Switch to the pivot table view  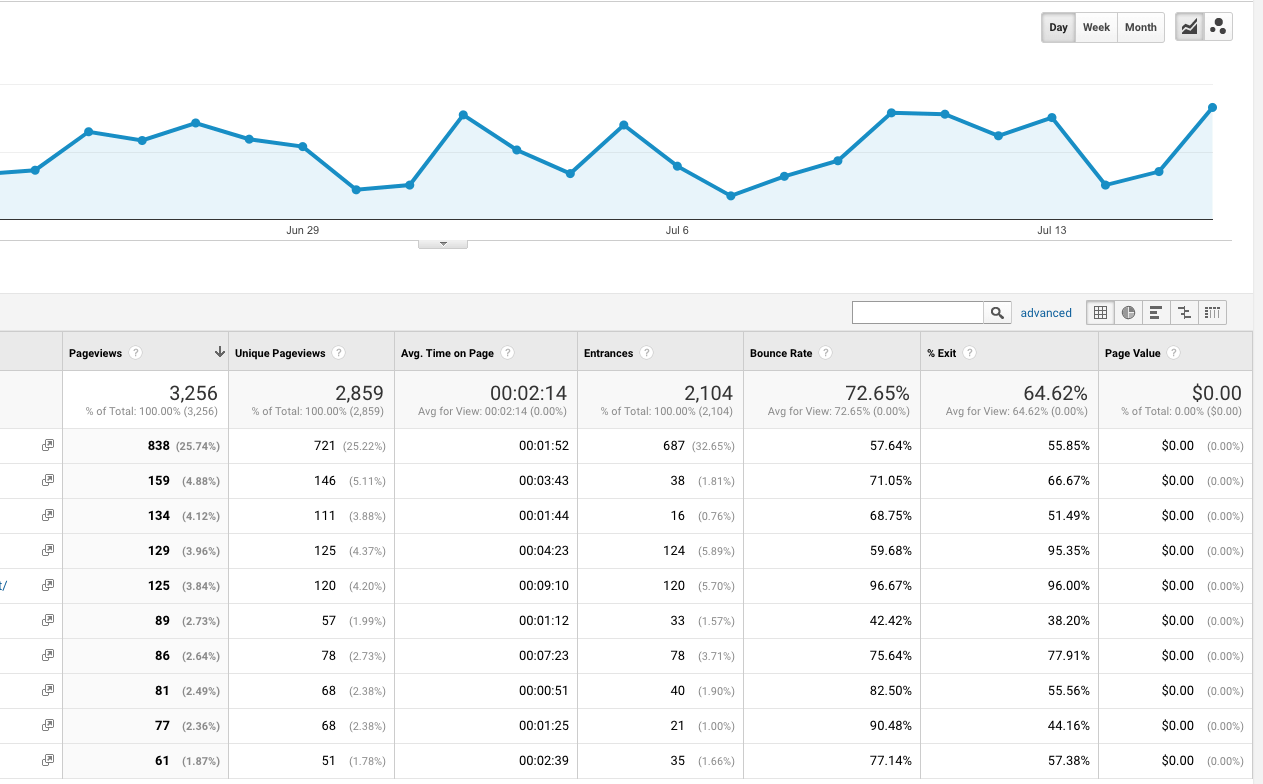(x=1212, y=312)
